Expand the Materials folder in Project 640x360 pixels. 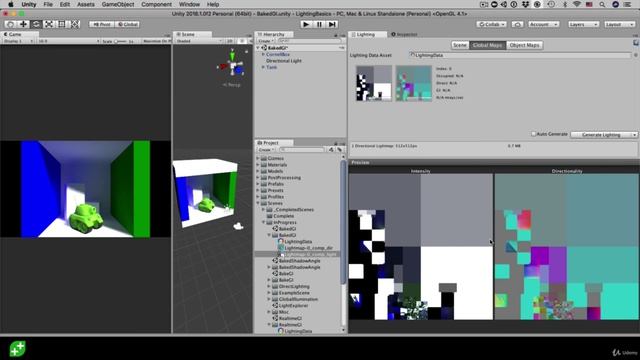258,165
